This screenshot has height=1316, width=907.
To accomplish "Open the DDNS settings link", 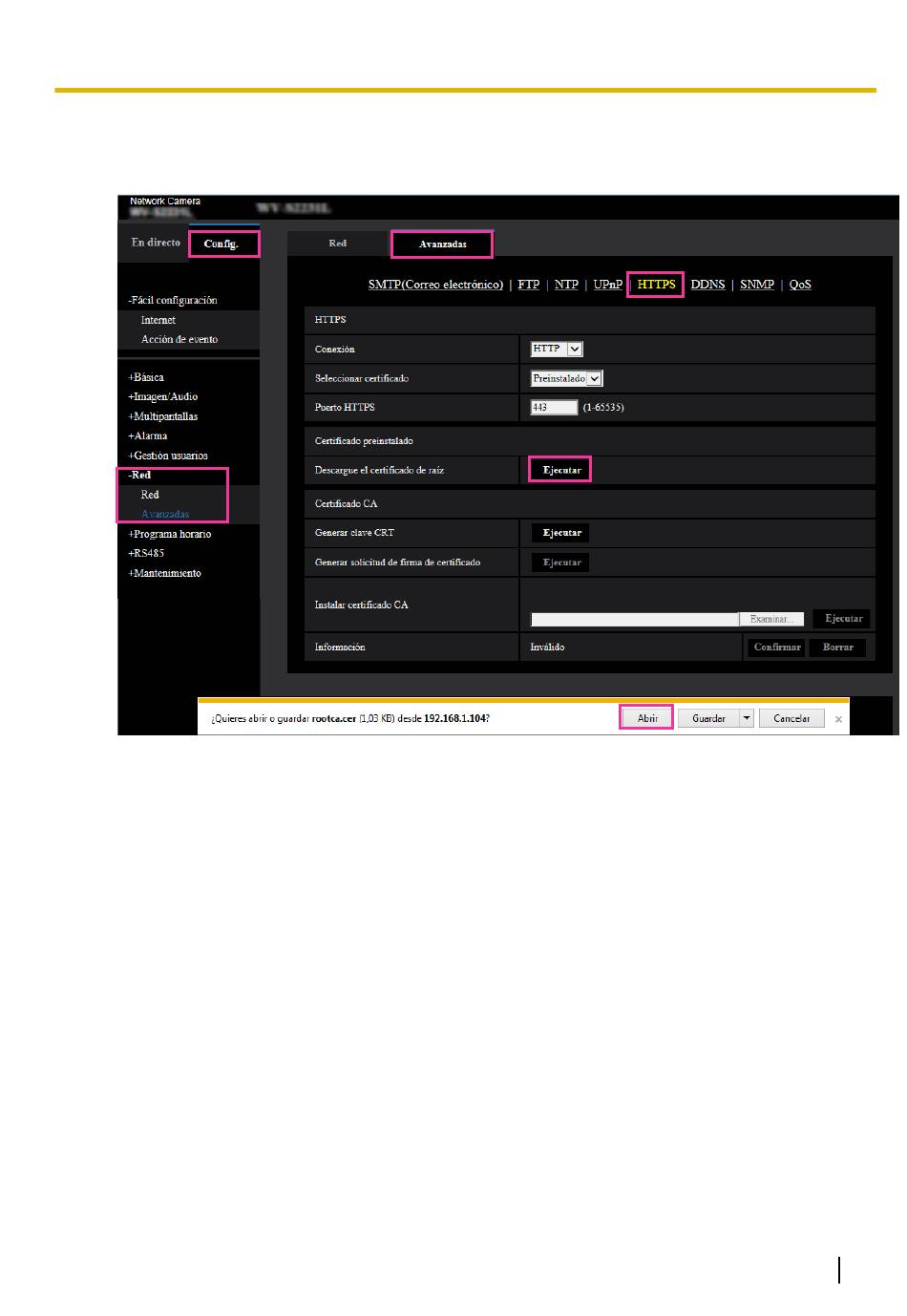I will pos(707,285).
